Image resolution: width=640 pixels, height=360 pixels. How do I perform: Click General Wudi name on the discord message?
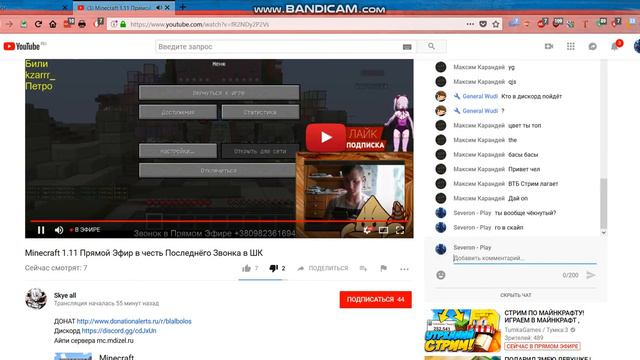(480, 96)
